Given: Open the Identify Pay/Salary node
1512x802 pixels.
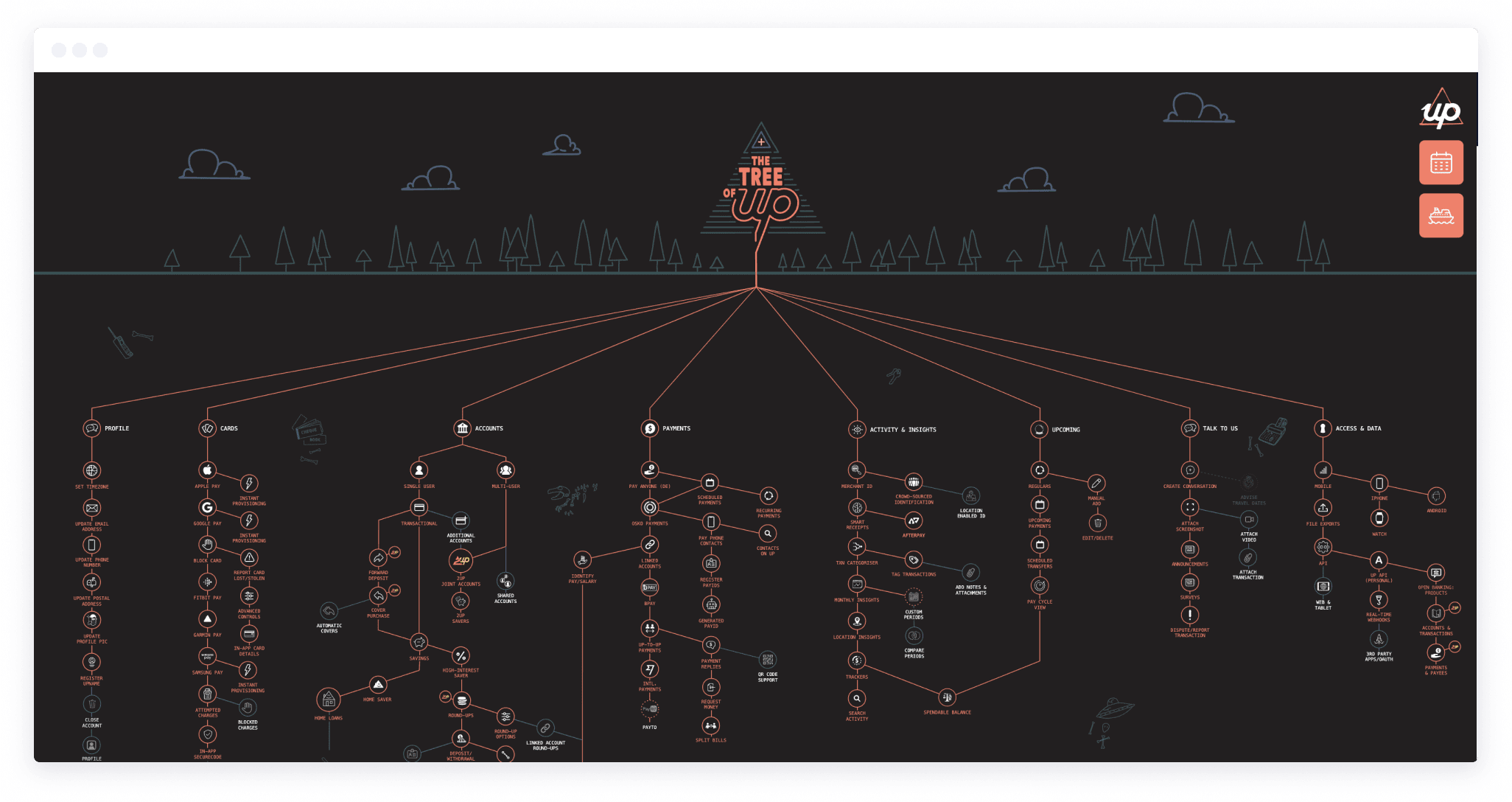Looking at the screenshot, I should point(582,561).
